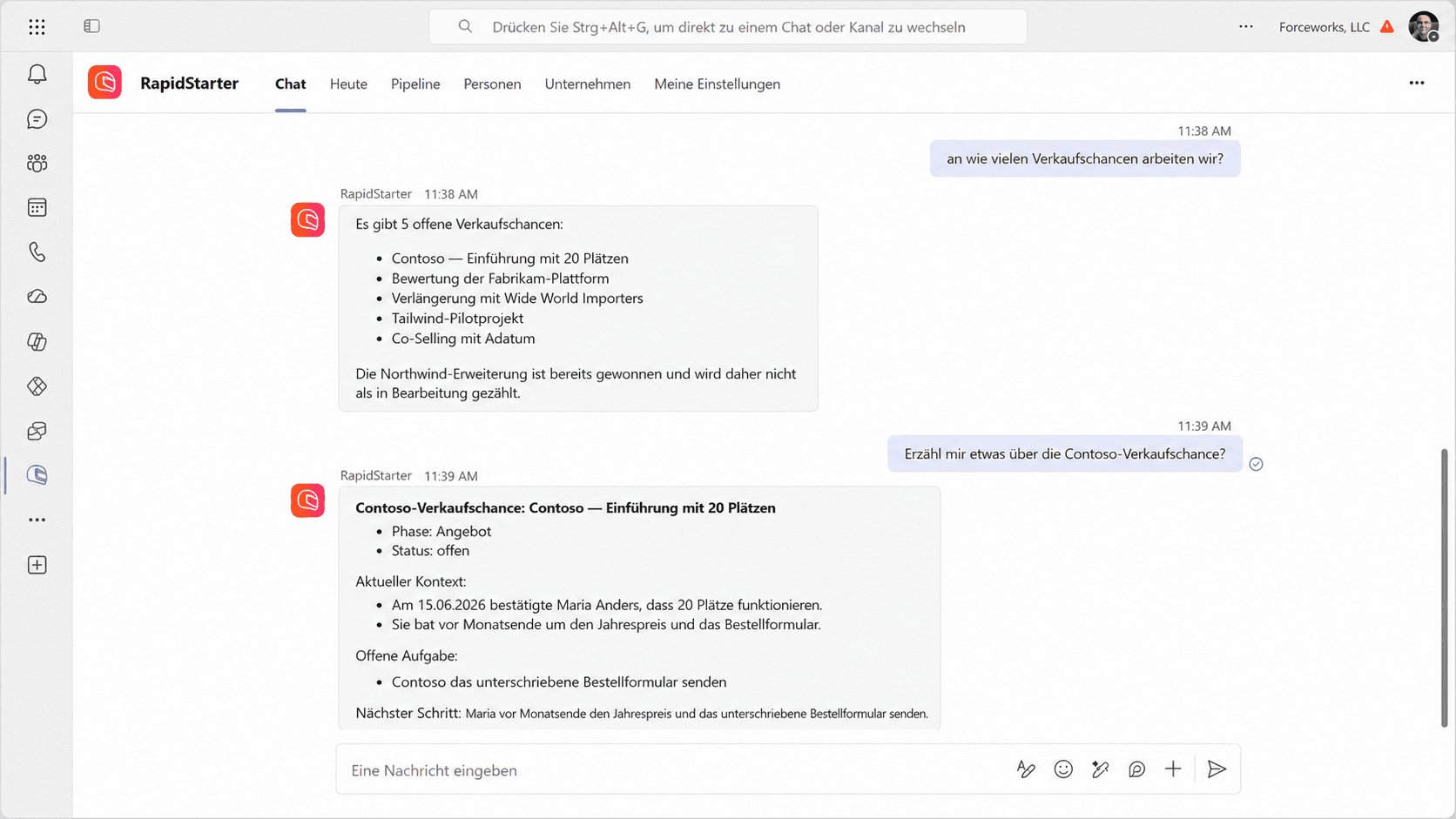The image size is (1456, 819).
Task: Click the 'Sie bat vor Monatsende' bullet
Action: [606, 624]
